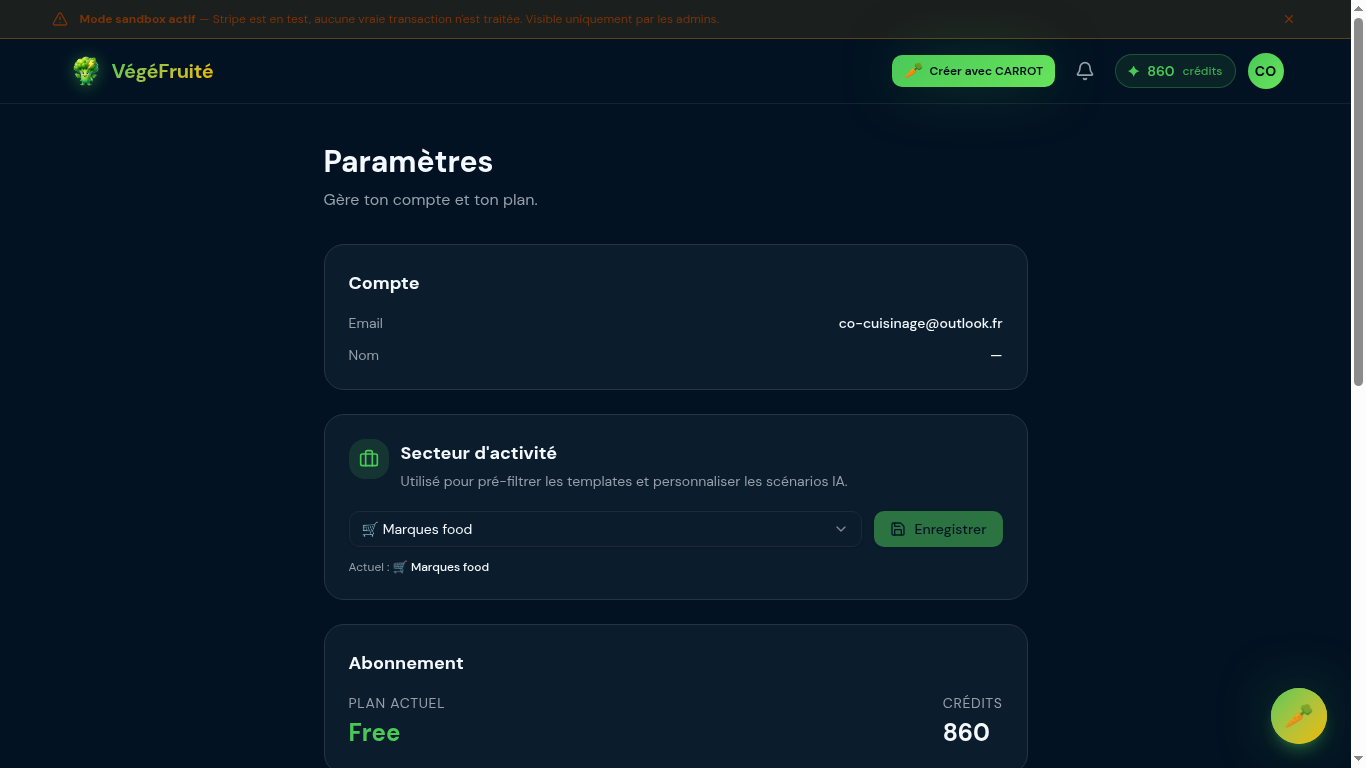Click the Free plan label under Abonnement

374,732
